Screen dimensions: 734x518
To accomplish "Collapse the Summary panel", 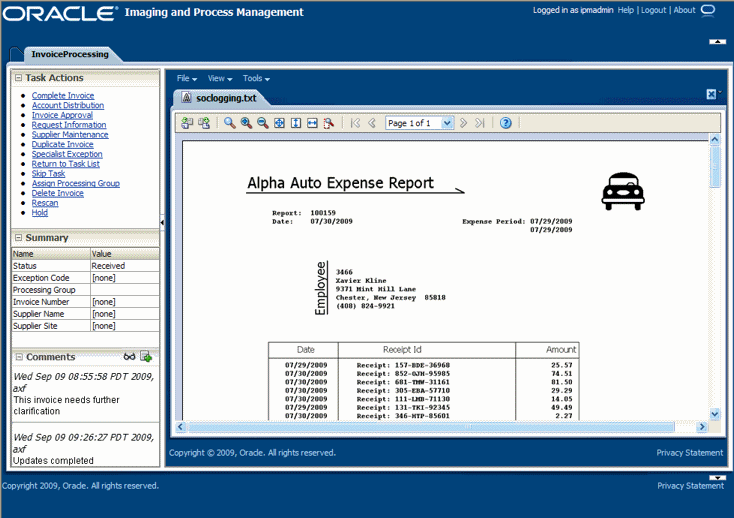I will click(x=18, y=238).
